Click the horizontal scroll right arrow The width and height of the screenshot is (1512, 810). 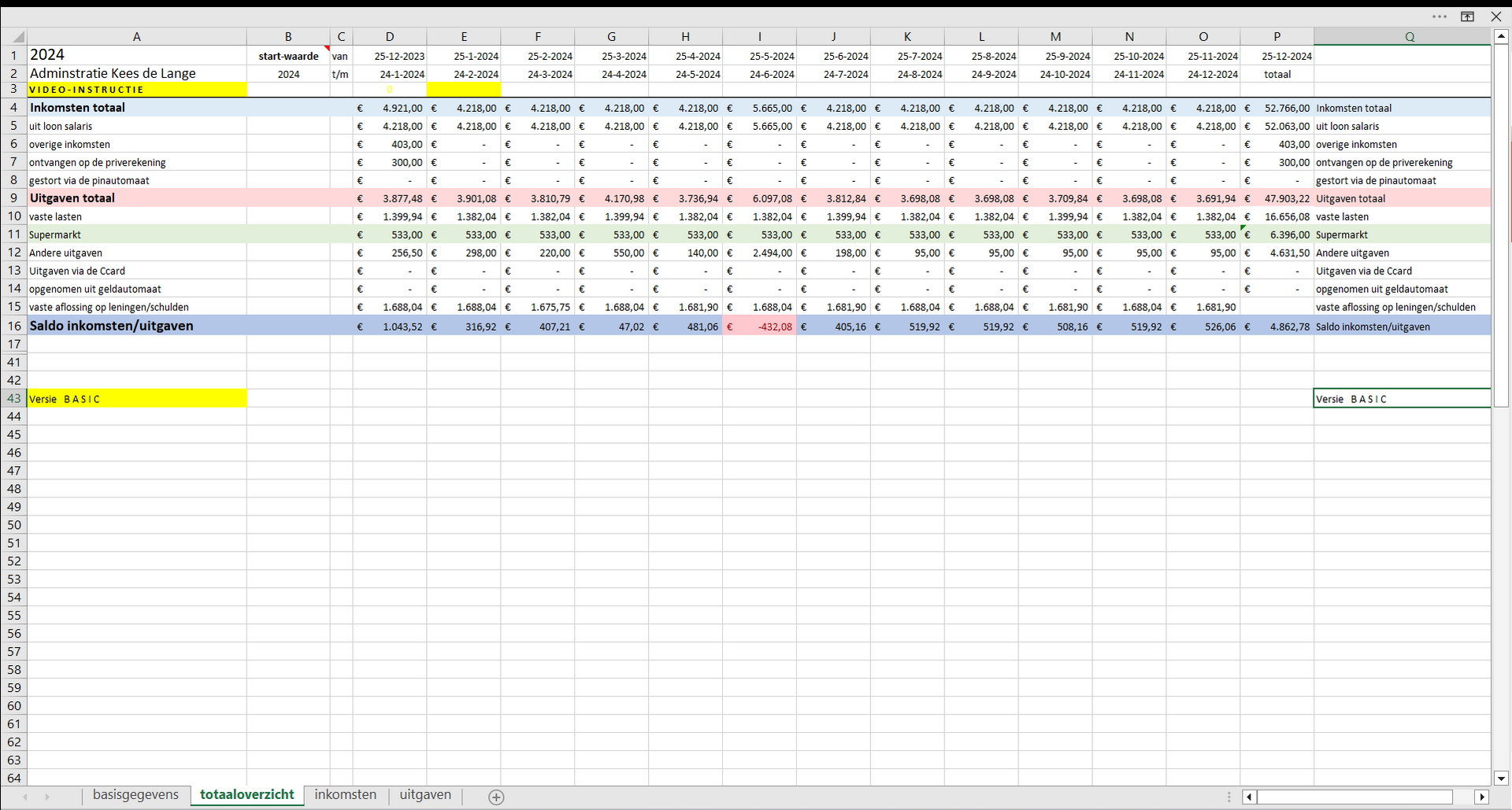(1481, 797)
